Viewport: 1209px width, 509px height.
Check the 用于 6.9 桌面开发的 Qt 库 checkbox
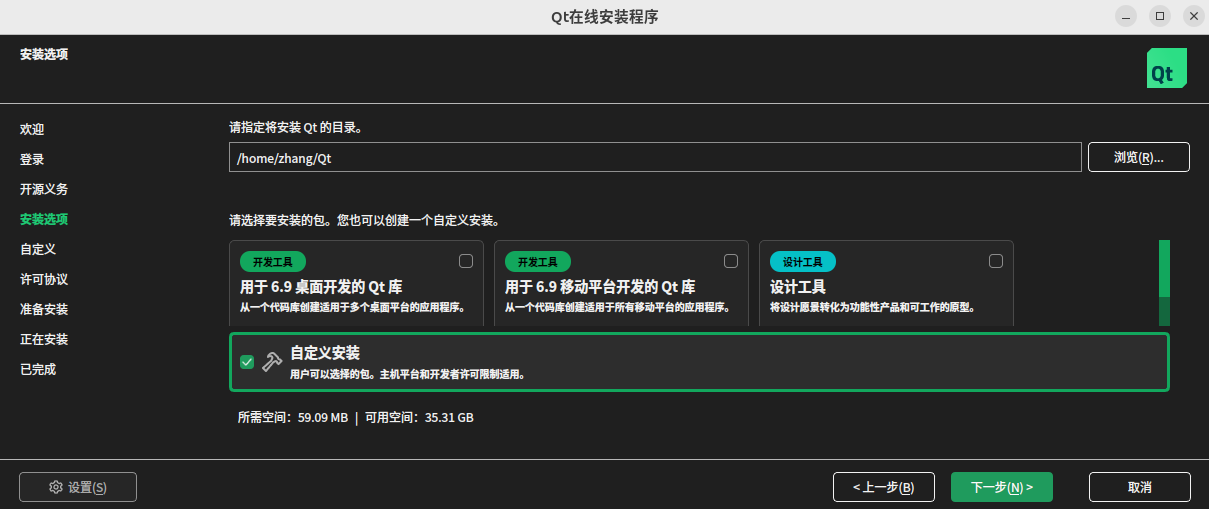point(466,261)
